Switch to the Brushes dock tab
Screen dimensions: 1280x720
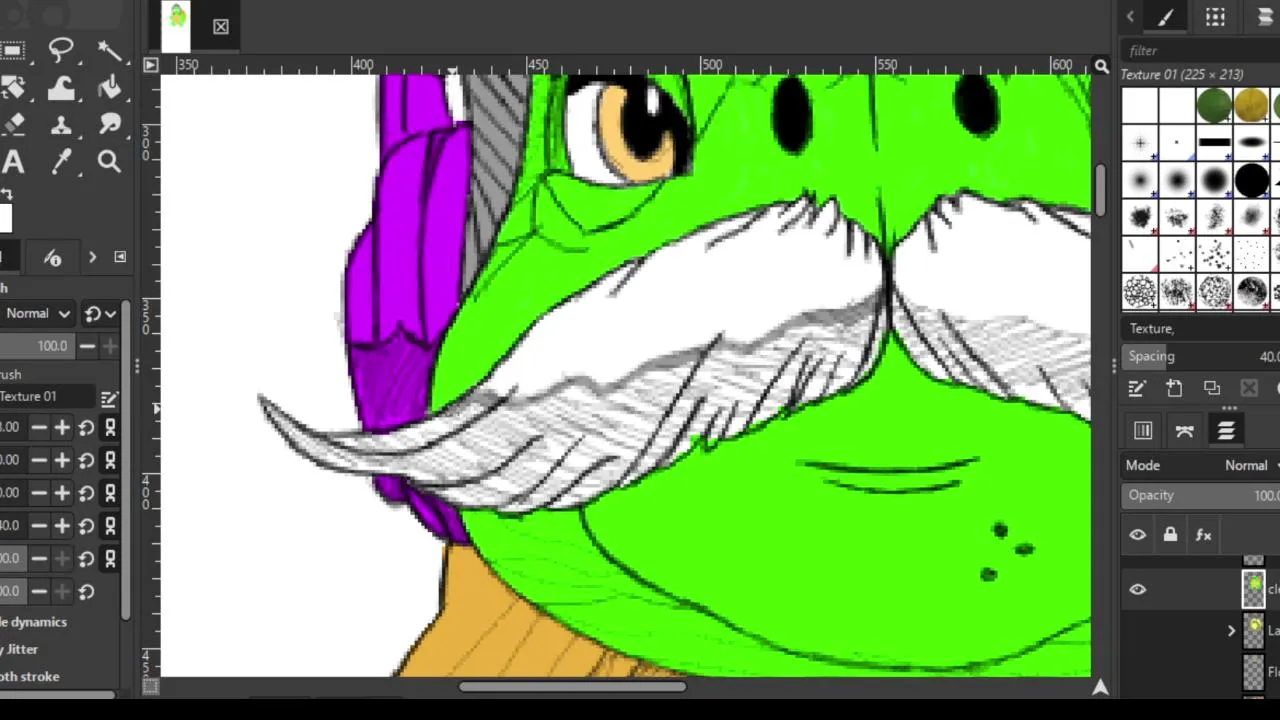(1166, 17)
